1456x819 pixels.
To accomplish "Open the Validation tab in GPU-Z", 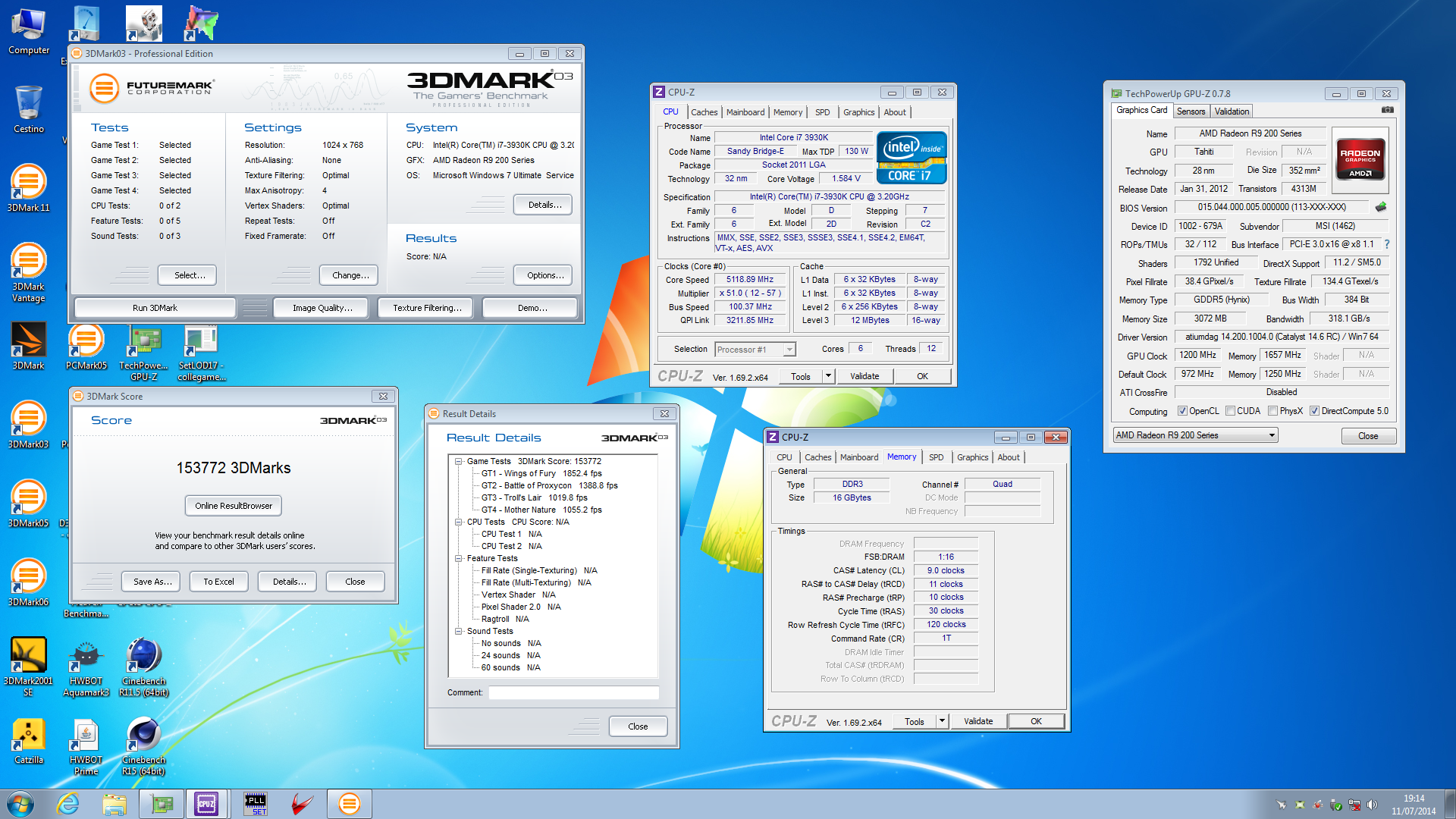I will pos(1232,111).
